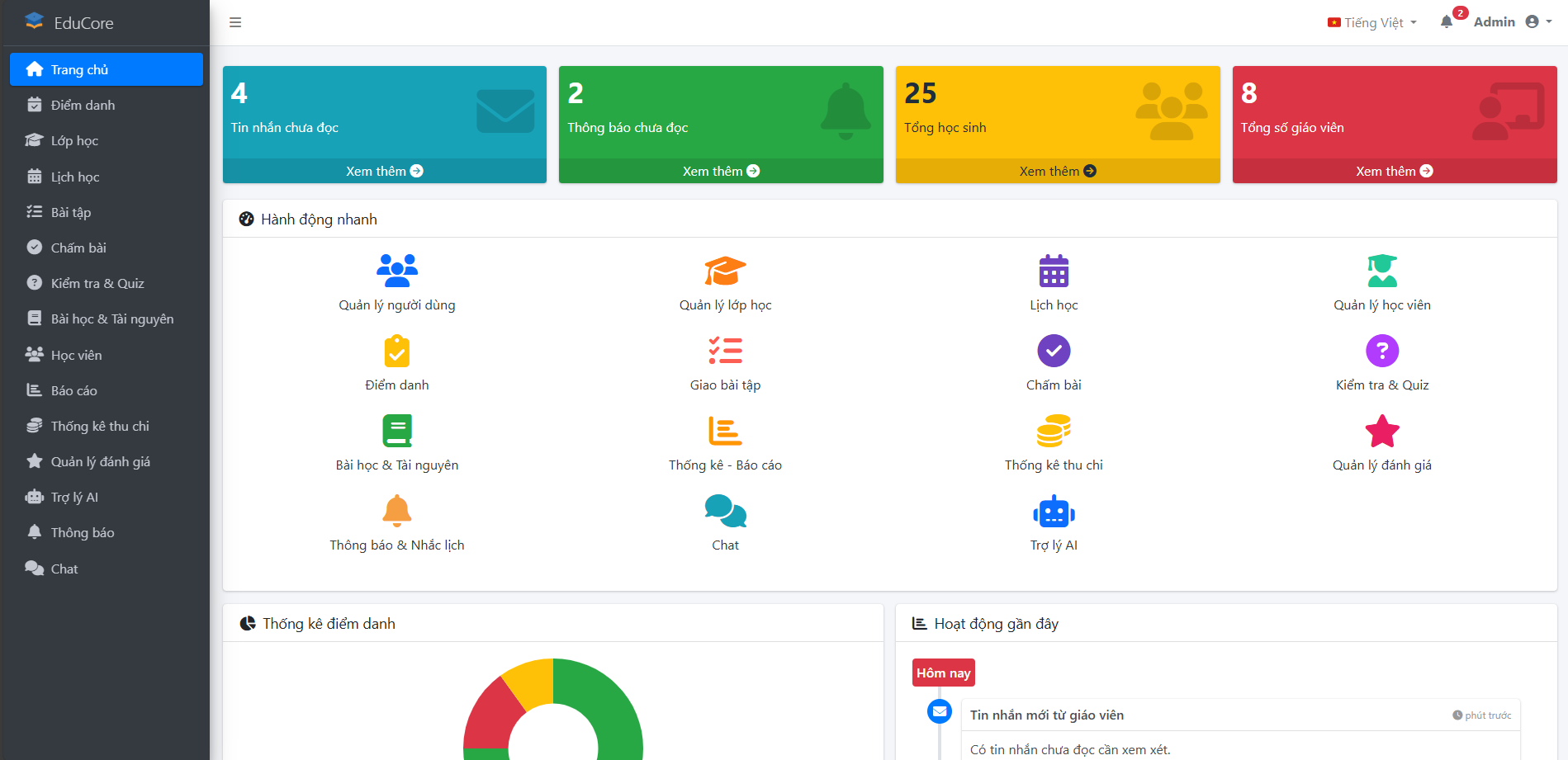Open Chấm bài sidebar item
The width and height of the screenshot is (1568, 760).
pyautogui.click(x=107, y=248)
